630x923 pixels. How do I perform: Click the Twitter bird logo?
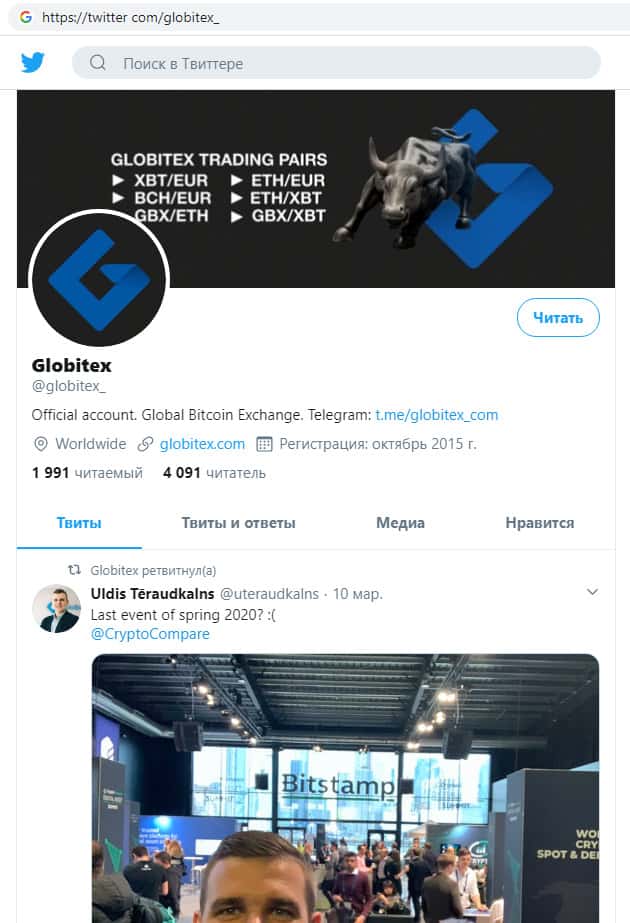(33, 62)
